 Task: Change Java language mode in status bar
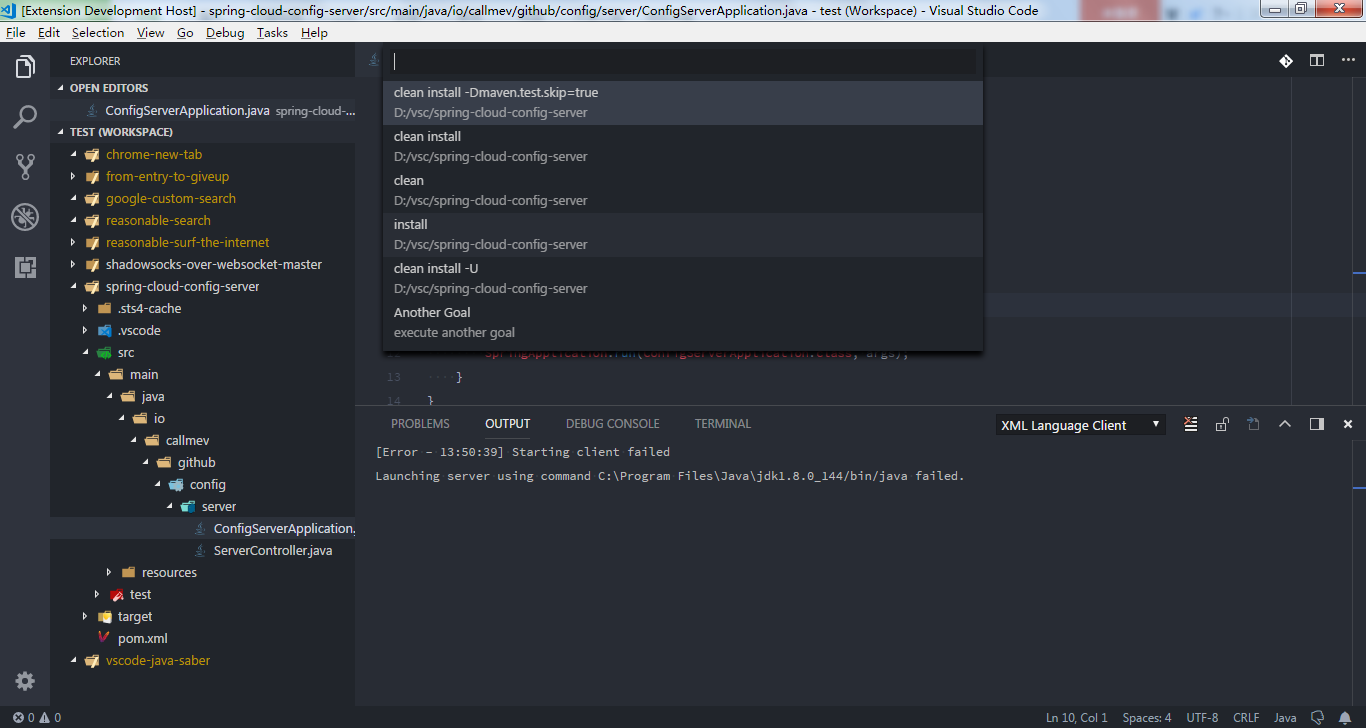click(1285, 718)
